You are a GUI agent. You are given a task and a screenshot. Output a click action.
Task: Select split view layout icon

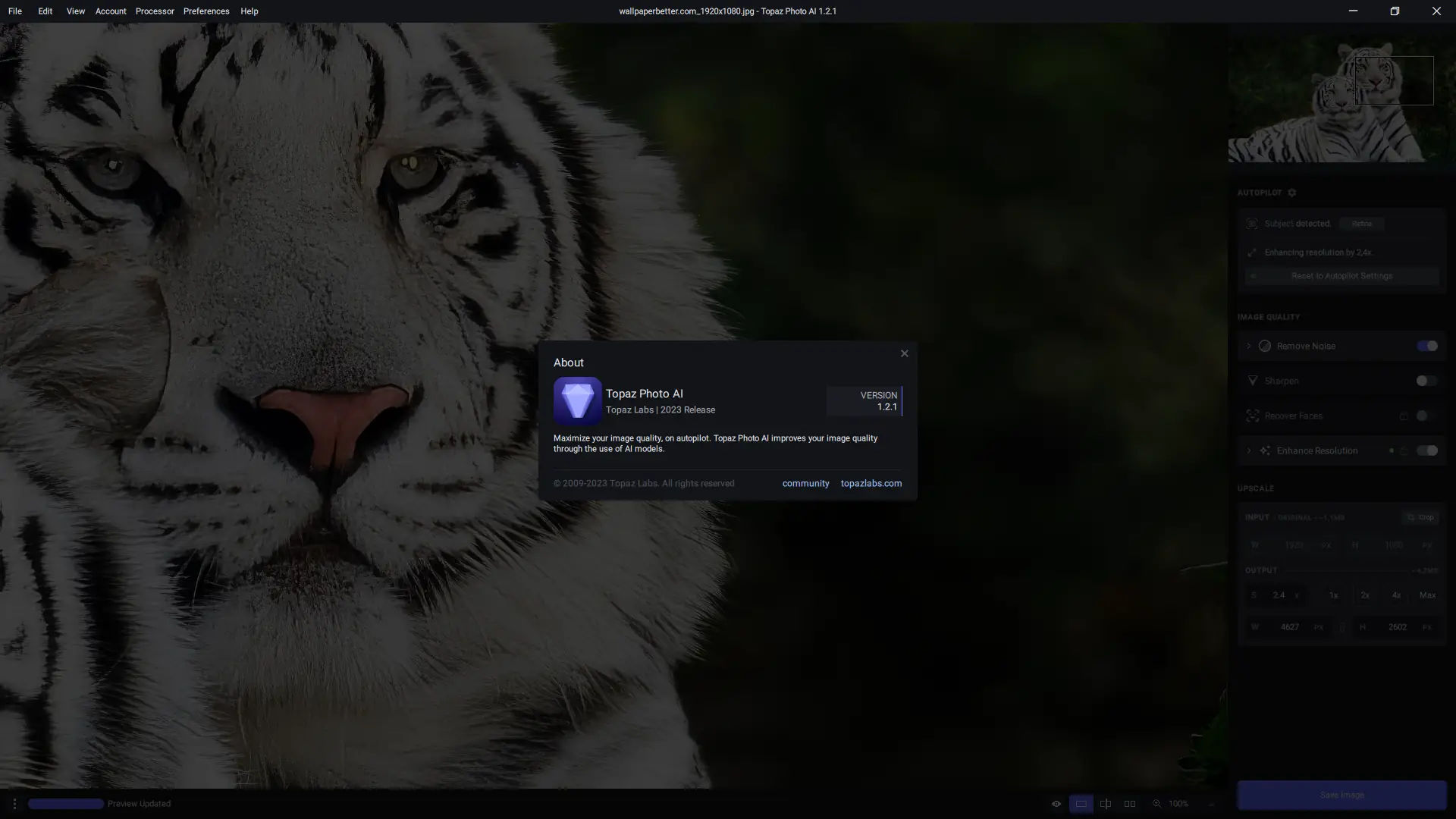(x=1106, y=804)
